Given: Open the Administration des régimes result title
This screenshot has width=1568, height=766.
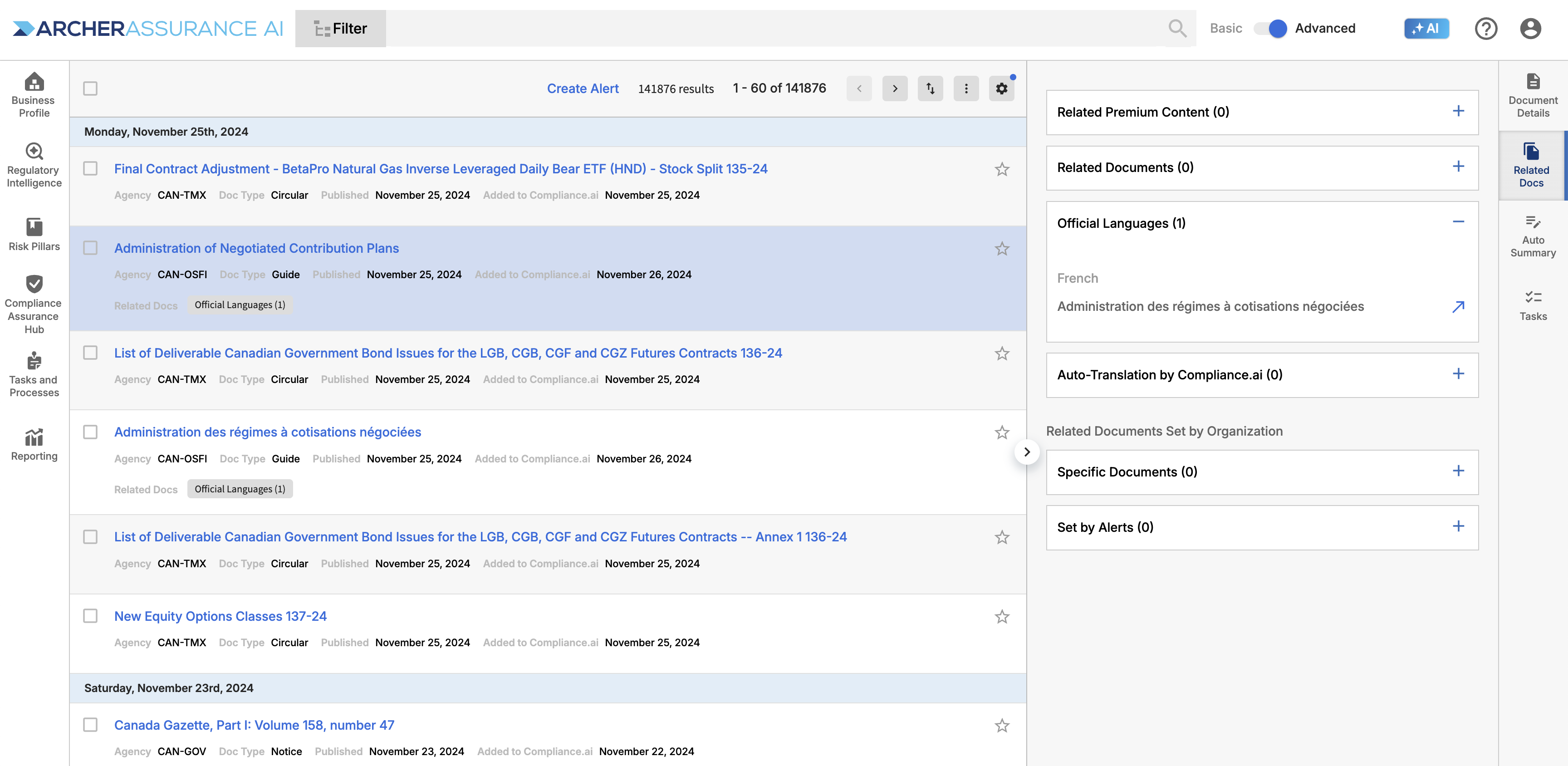Looking at the screenshot, I should [268, 432].
